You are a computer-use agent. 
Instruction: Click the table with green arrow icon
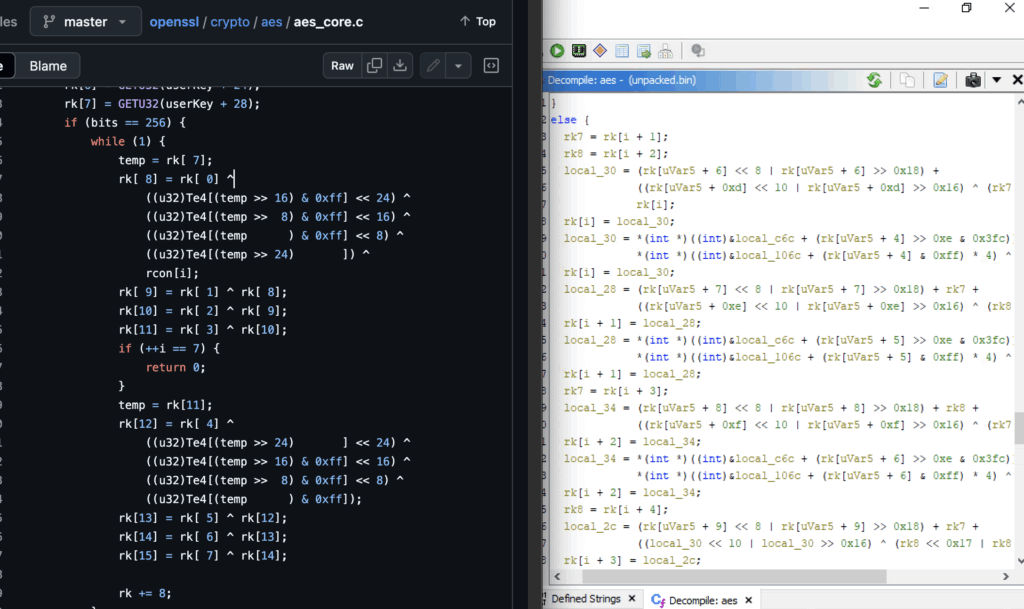pos(644,50)
